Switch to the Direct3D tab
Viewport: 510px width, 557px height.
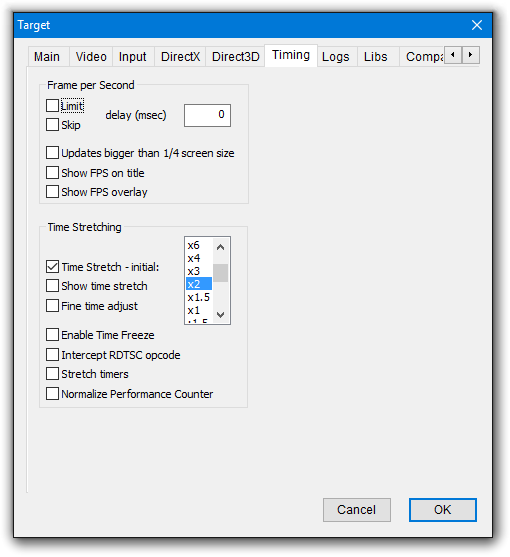(x=235, y=57)
